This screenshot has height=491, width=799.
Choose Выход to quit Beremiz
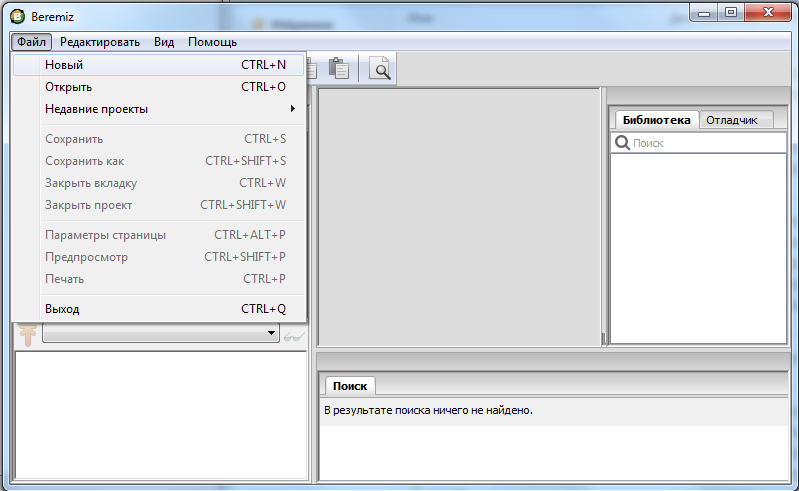pos(62,309)
